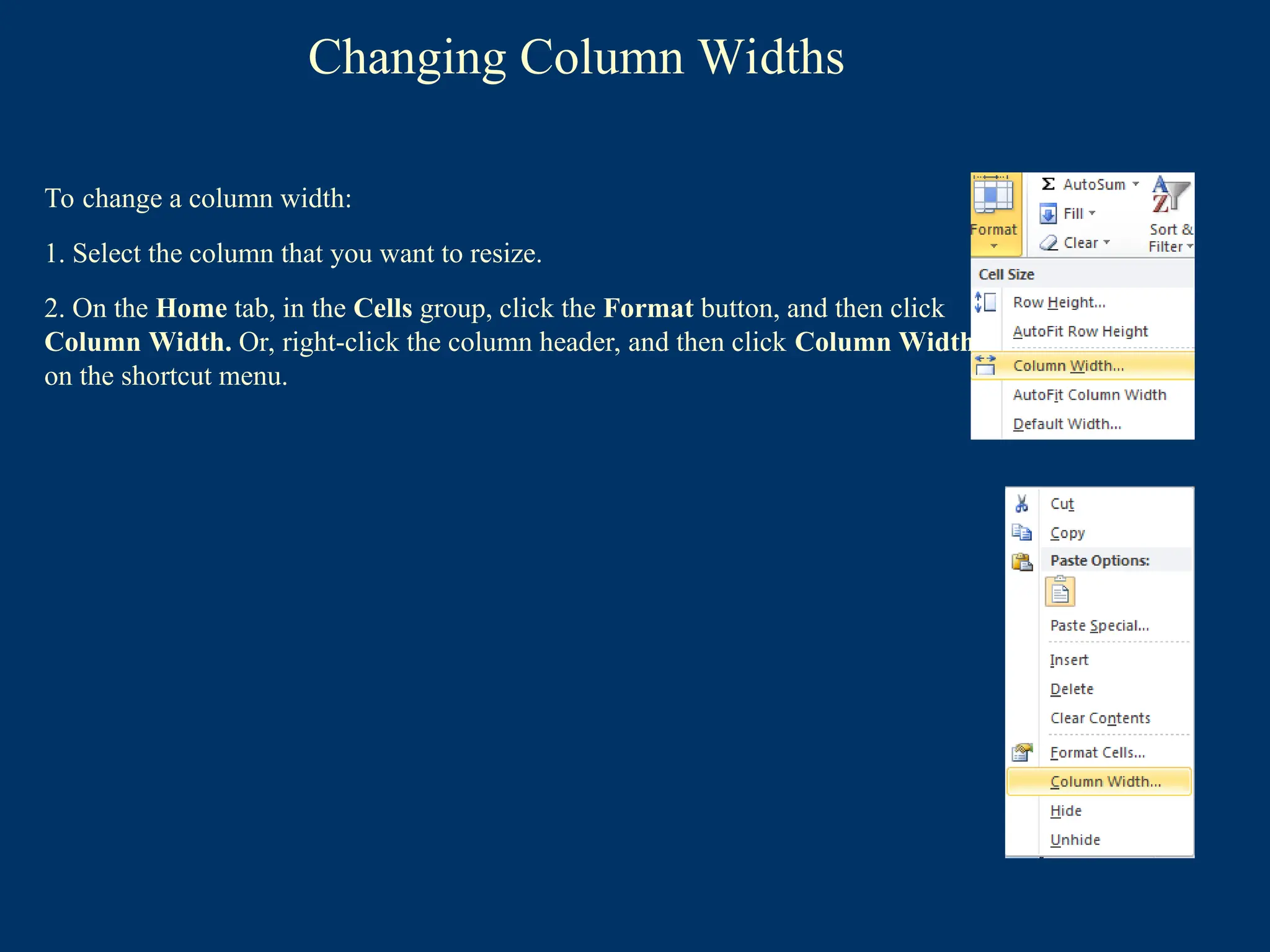Viewport: 1270px width, 952px height.
Task: Click the Paste Options: header text
Action: point(1100,561)
